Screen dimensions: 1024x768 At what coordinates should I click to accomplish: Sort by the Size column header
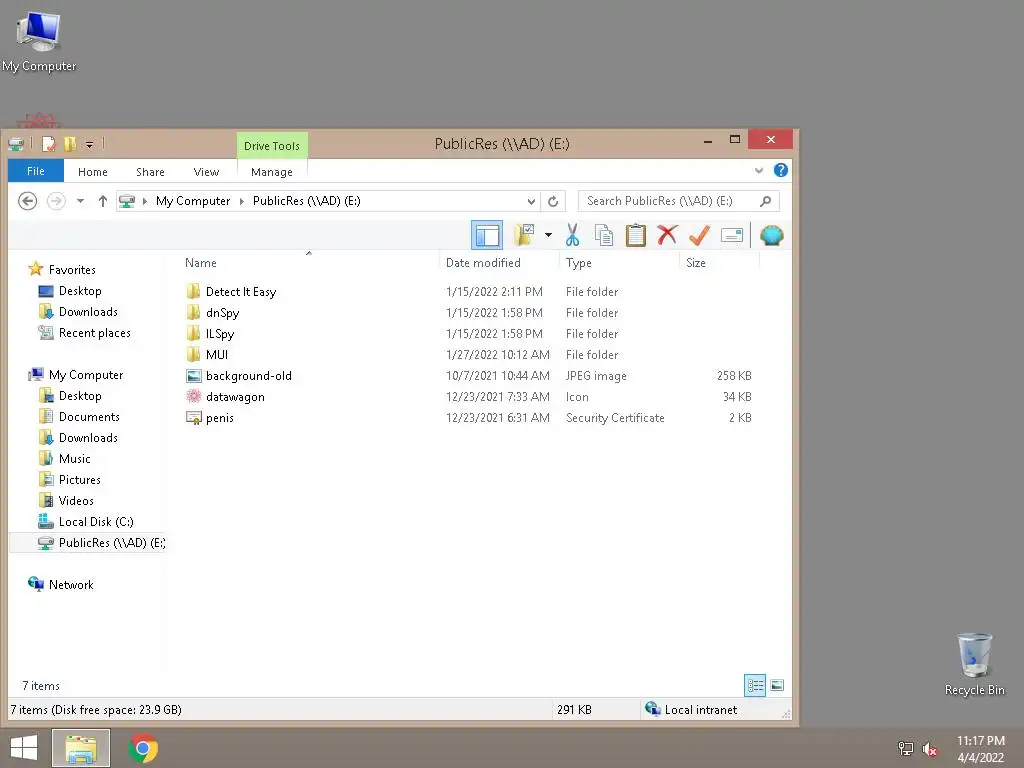pos(720,263)
